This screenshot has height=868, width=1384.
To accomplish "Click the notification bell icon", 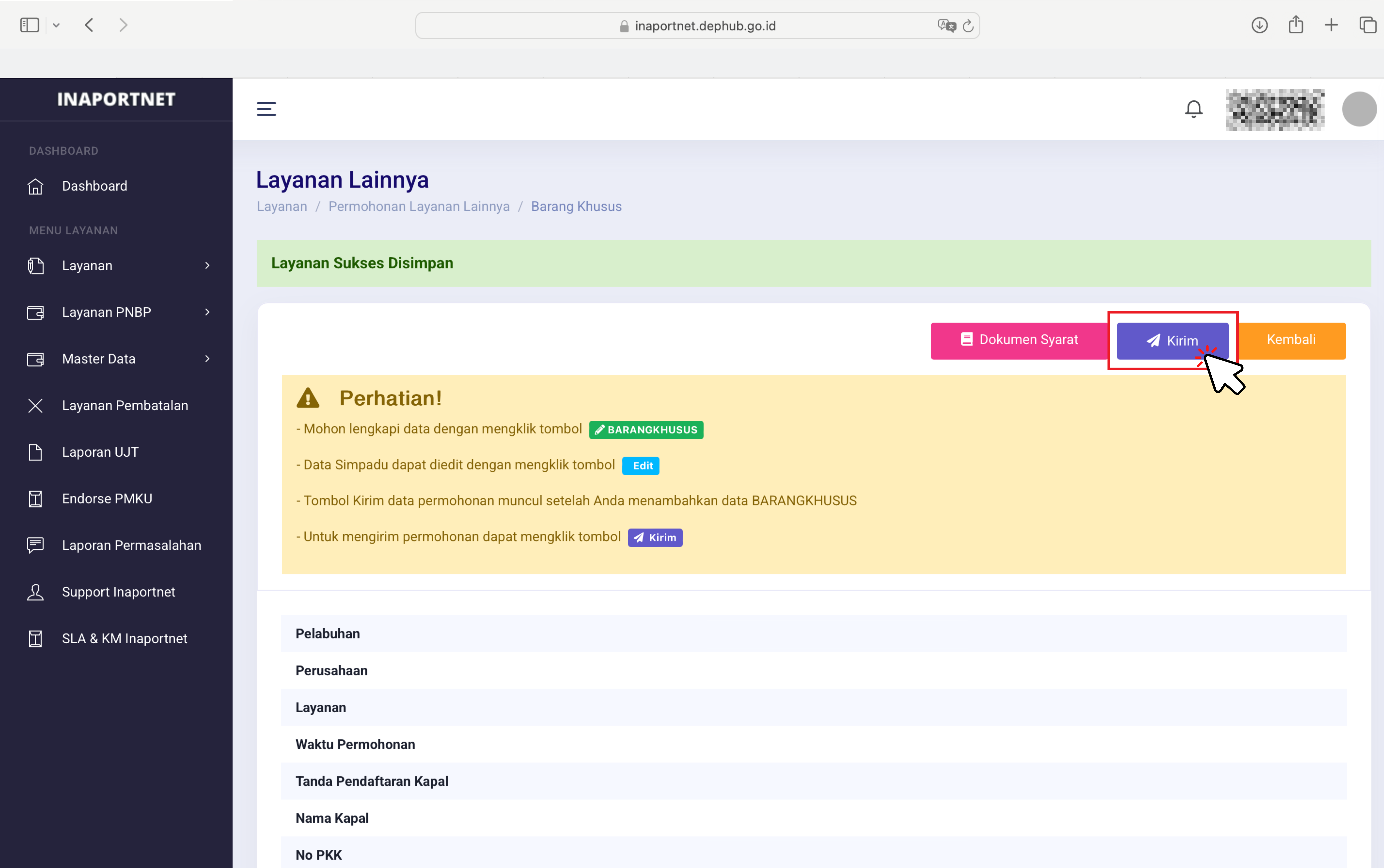I will click(1193, 109).
